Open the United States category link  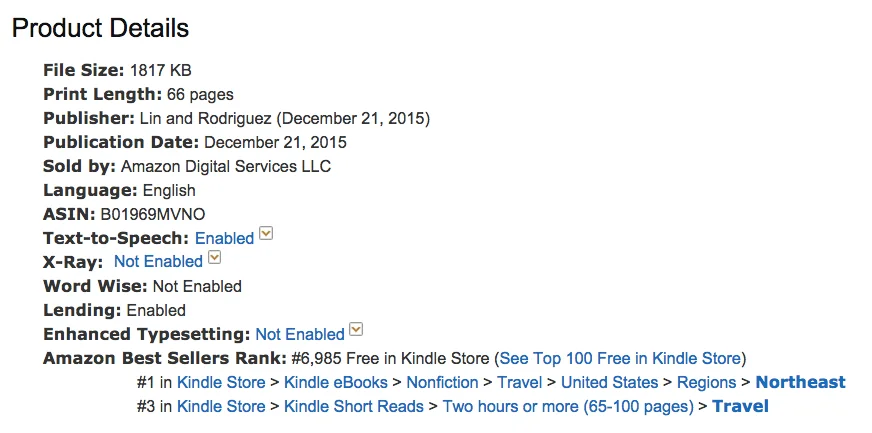point(610,382)
